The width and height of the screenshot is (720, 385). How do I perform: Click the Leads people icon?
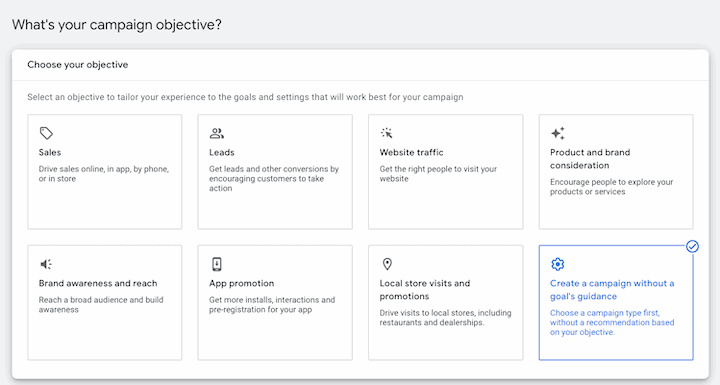click(x=217, y=133)
